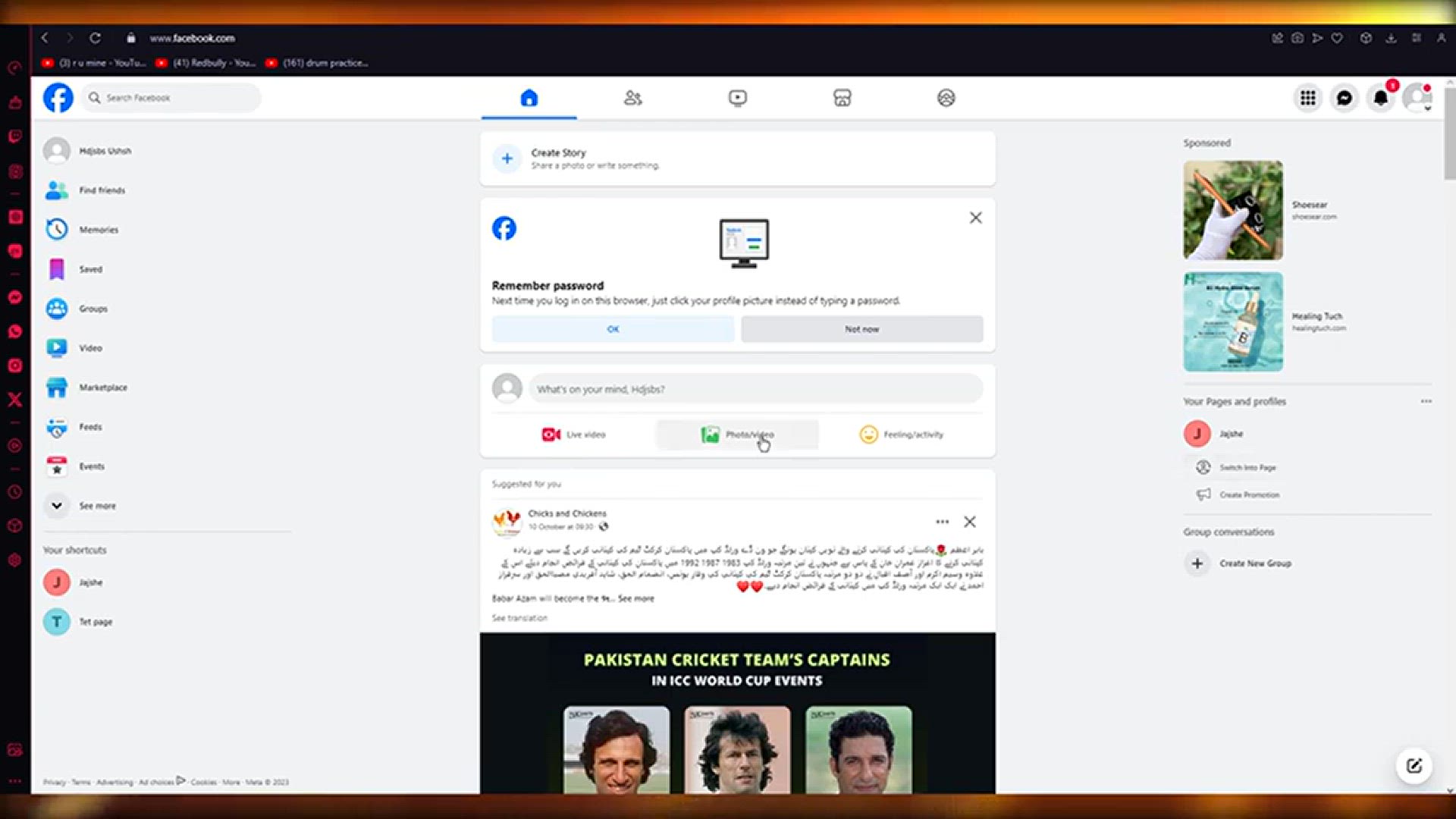This screenshot has width=1456, height=819.
Task: Open the Gaming icon in top navigation
Action: pos(946,98)
